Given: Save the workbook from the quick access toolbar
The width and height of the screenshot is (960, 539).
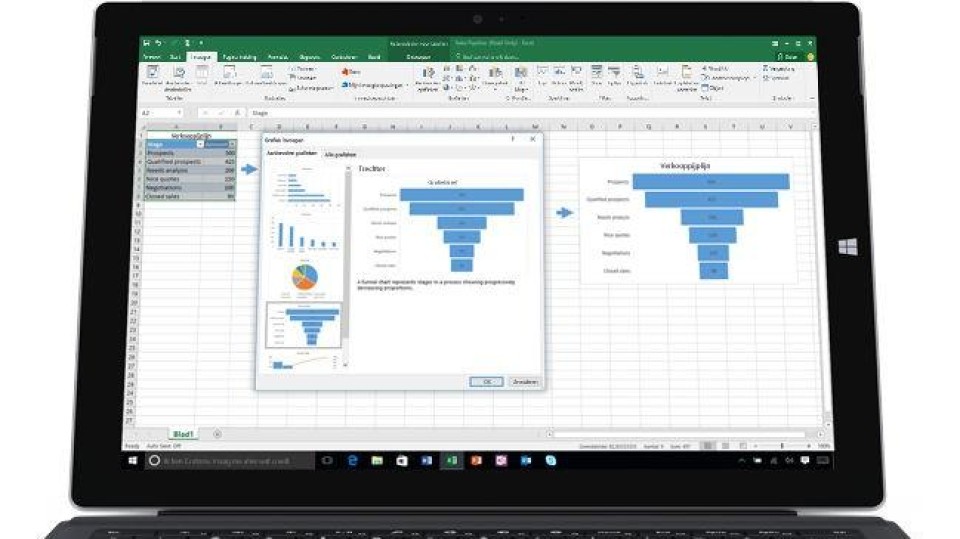Looking at the screenshot, I should tap(146, 43).
